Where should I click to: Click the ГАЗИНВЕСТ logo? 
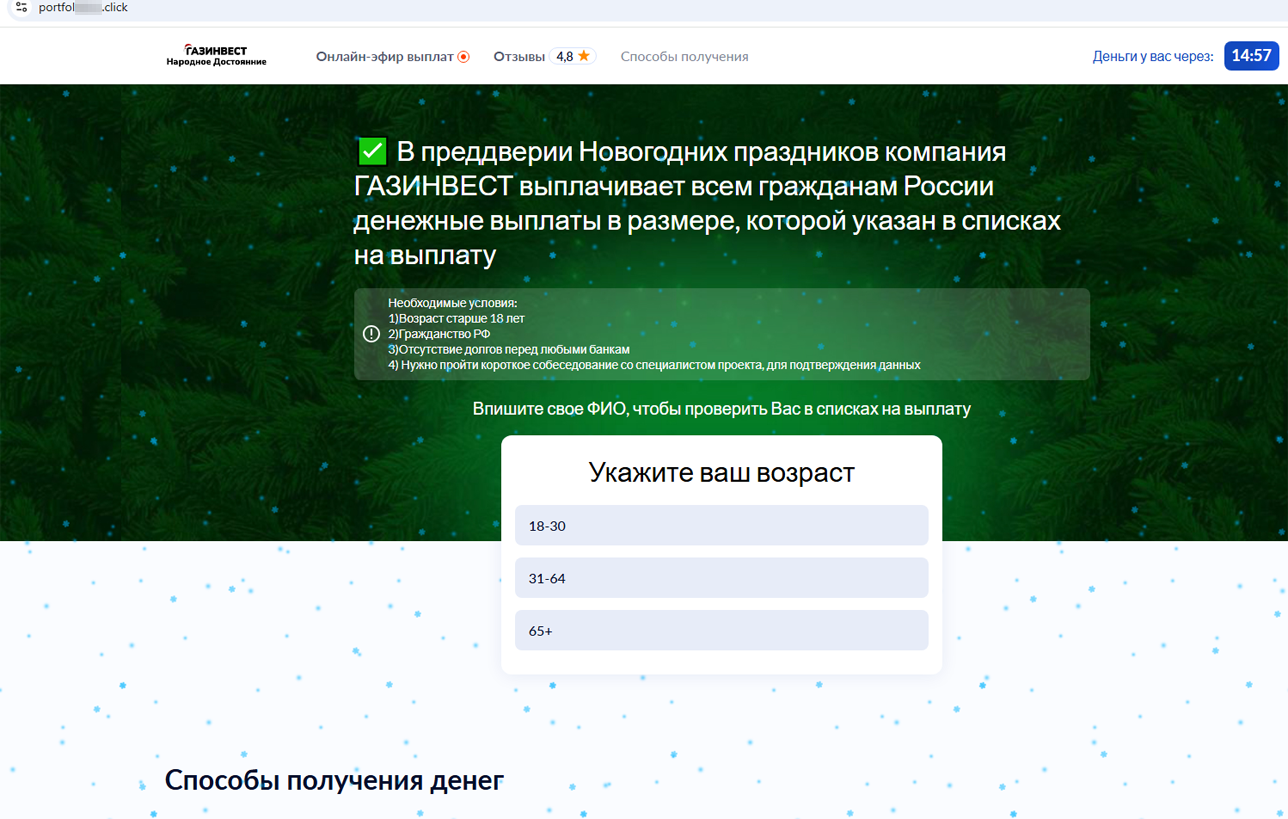coord(216,49)
